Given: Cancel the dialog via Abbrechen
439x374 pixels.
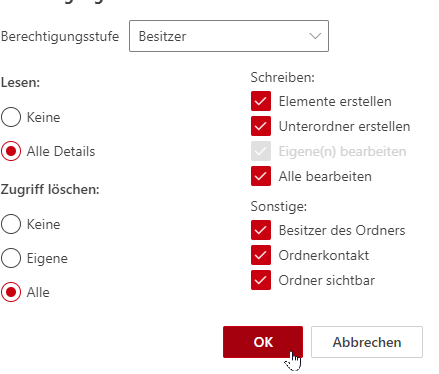Looking at the screenshot, I should click(367, 342).
